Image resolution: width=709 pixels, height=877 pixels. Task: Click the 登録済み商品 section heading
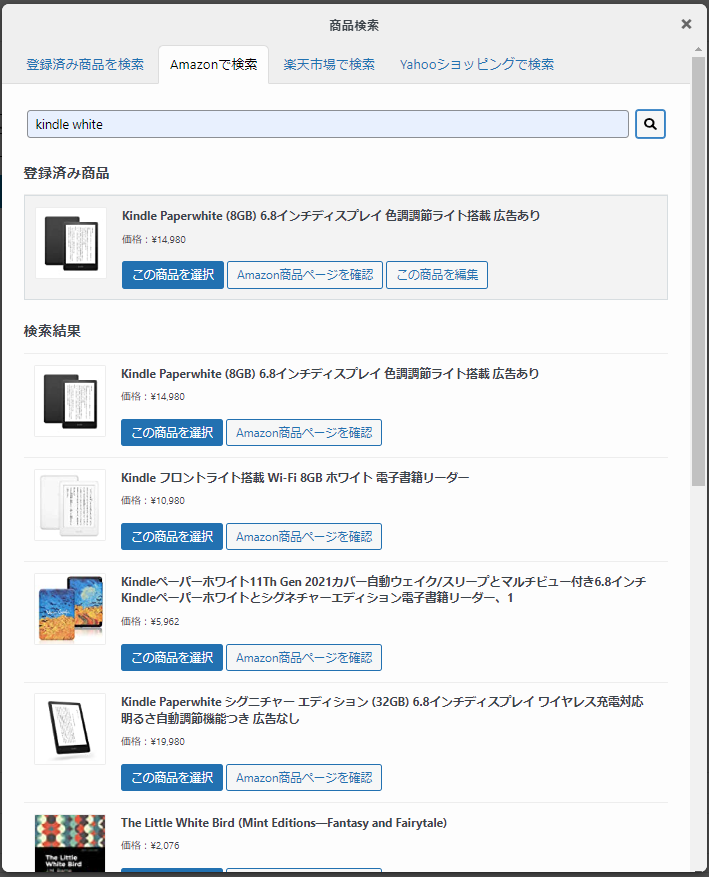(x=66, y=173)
